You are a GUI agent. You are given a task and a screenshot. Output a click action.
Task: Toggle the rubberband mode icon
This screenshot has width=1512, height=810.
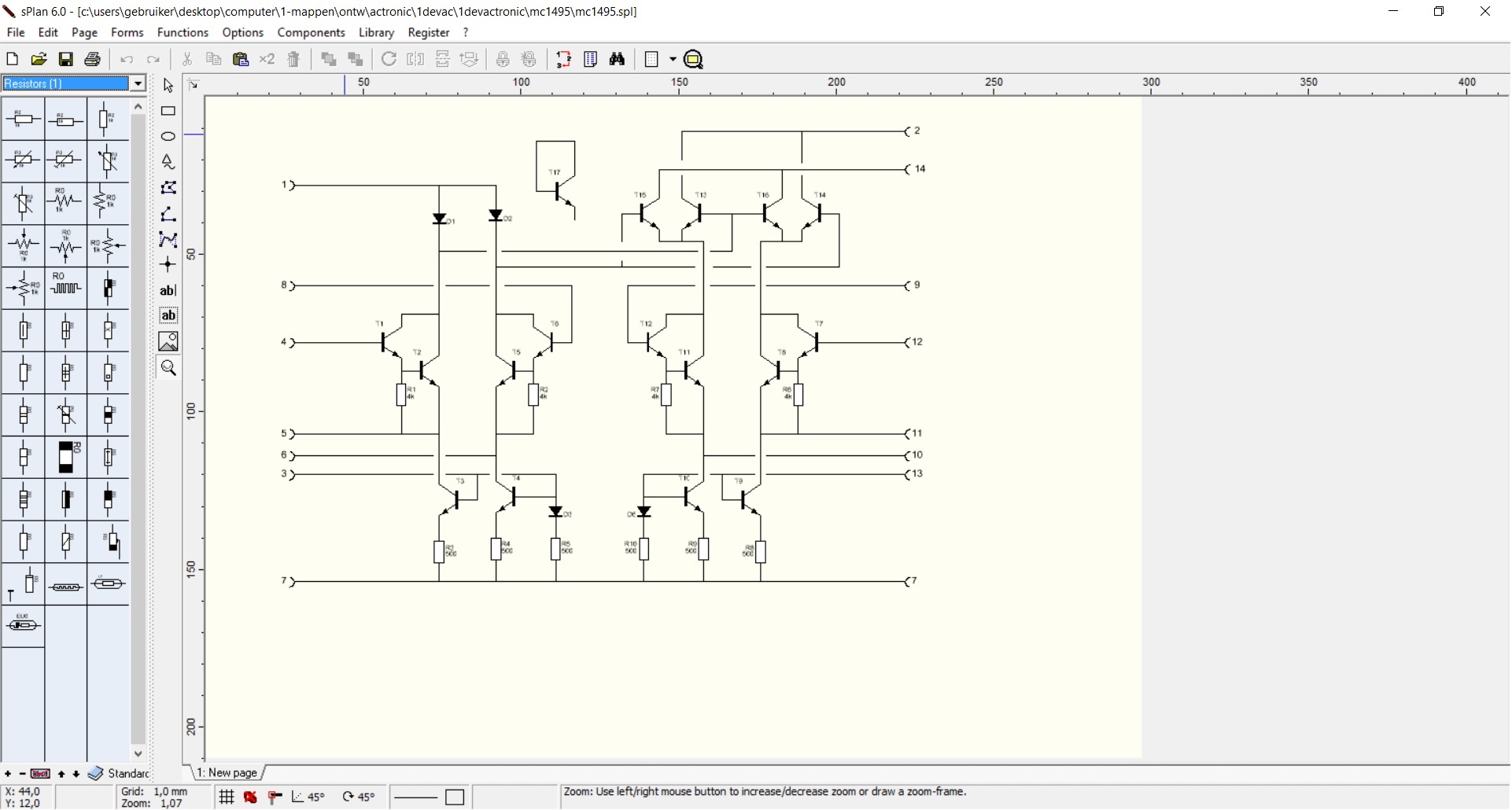point(275,797)
